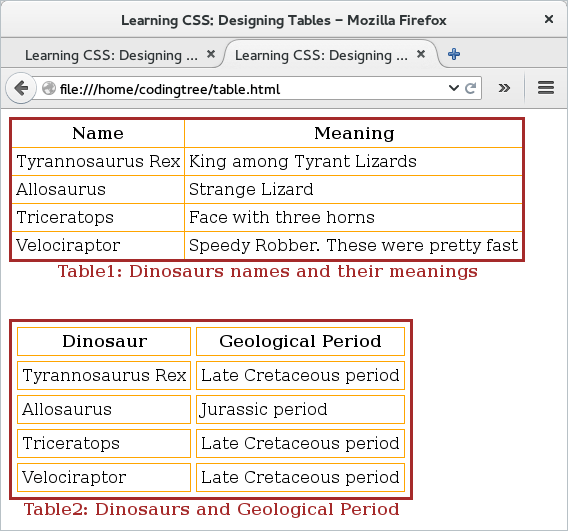Click Late Cretaceous period for Velociraptor
The image size is (568, 531).
pyautogui.click(x=300, y=477)
